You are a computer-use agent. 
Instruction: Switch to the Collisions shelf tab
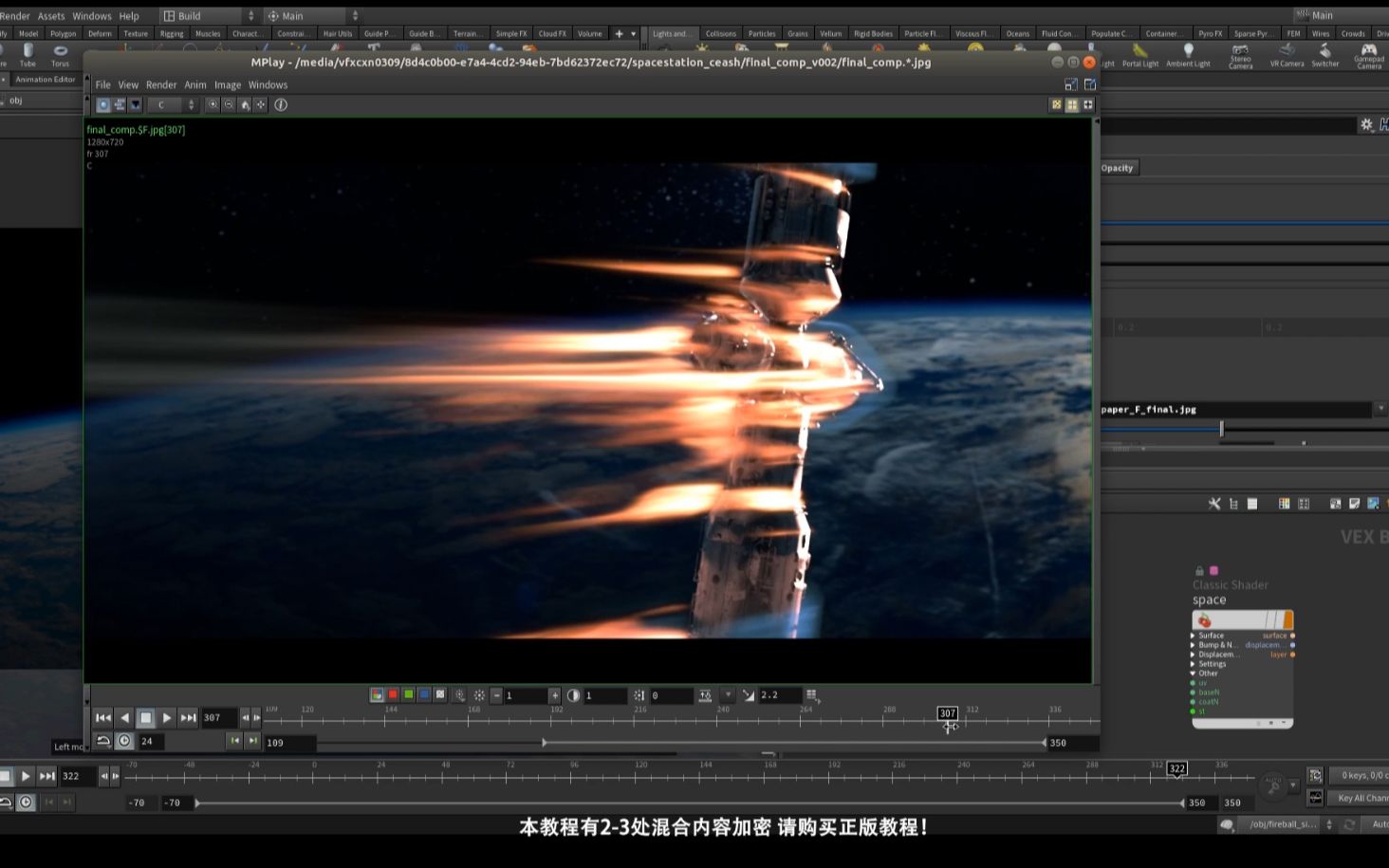click(721, 33)
